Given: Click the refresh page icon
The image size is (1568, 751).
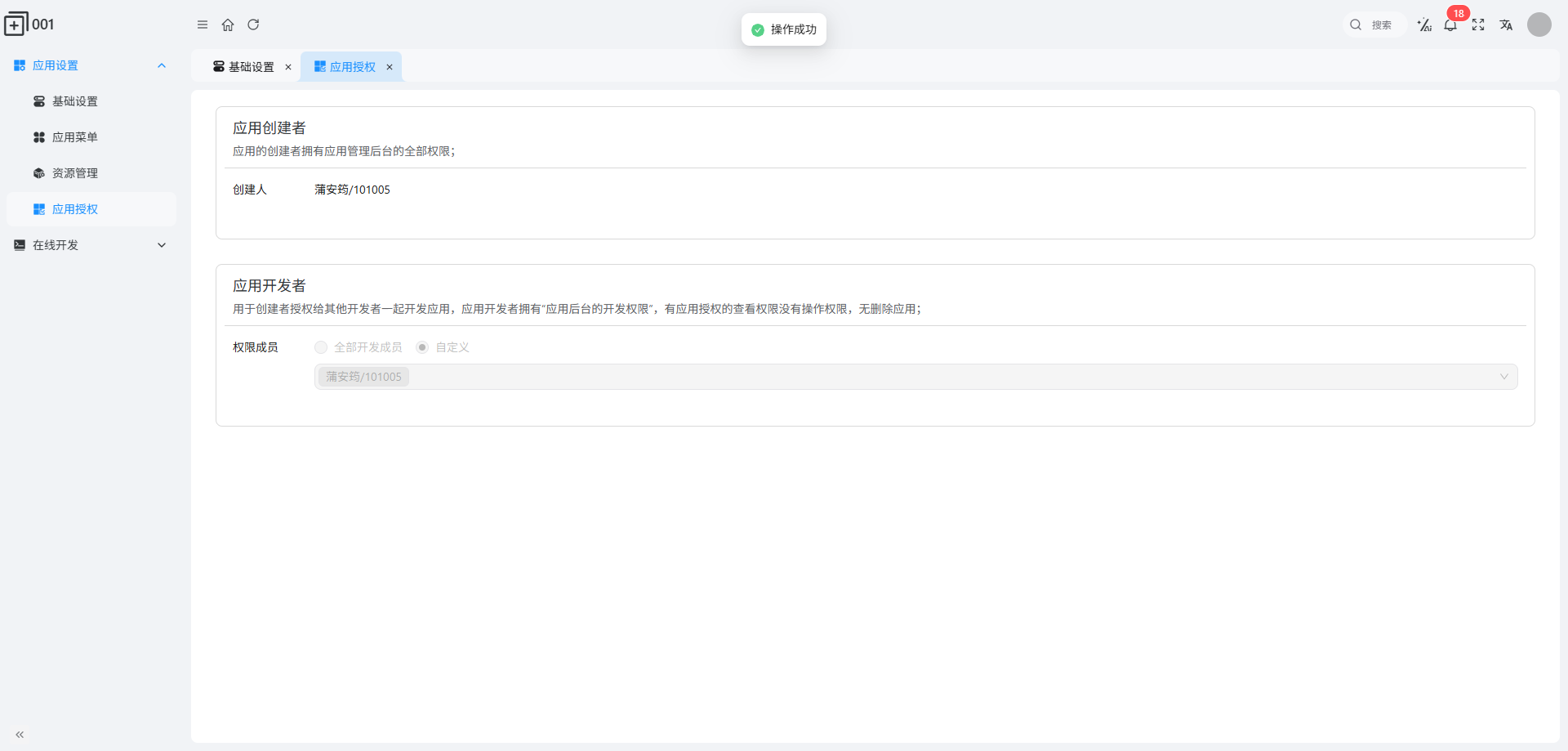Looking at the screenshot, I should (253, 25).
